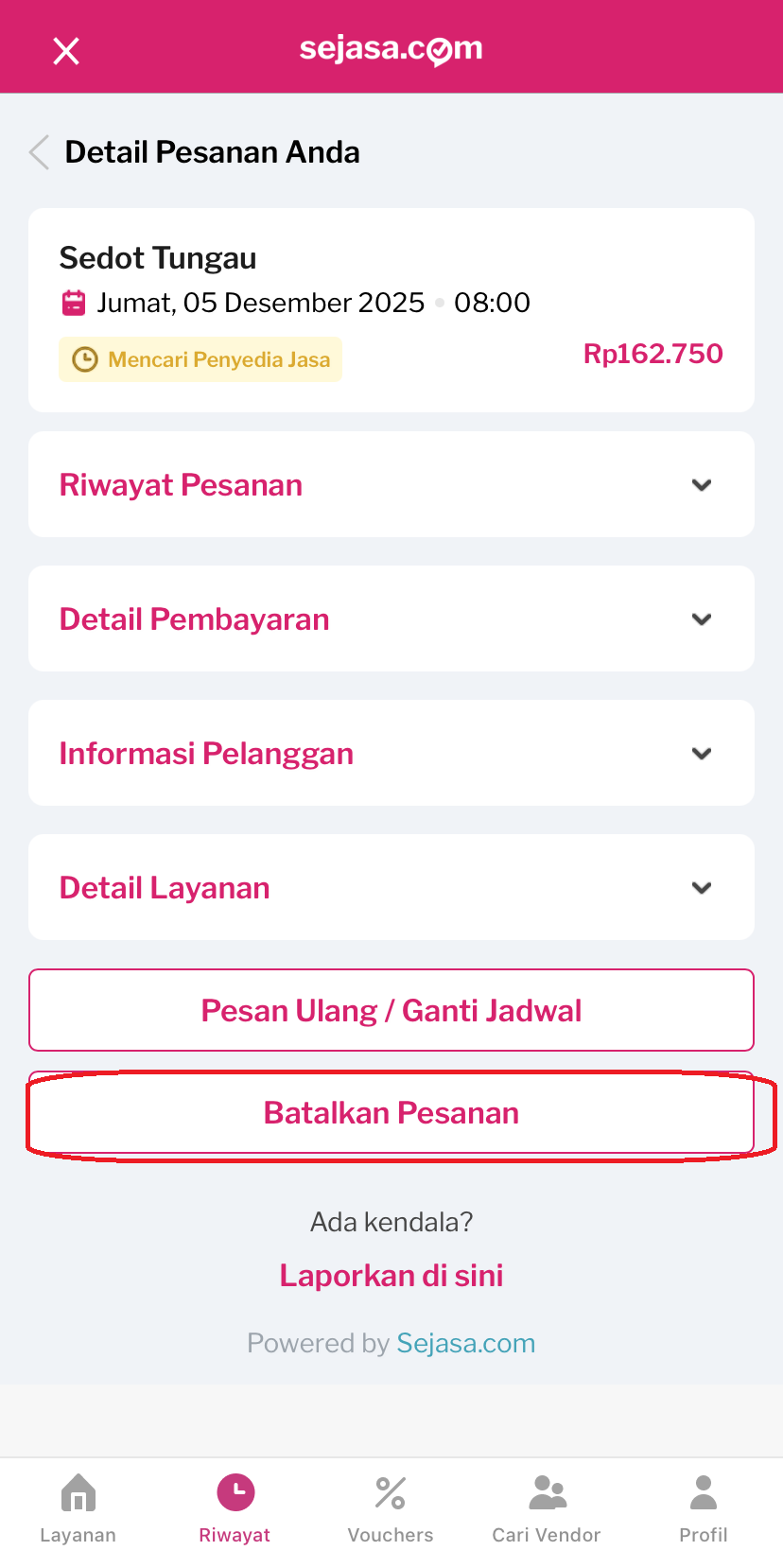Tap the back arrow beside Detail Pesanan Anda
Image resolution: width=783 pixels, height=1568 pixels.
[x=40, y=152]
